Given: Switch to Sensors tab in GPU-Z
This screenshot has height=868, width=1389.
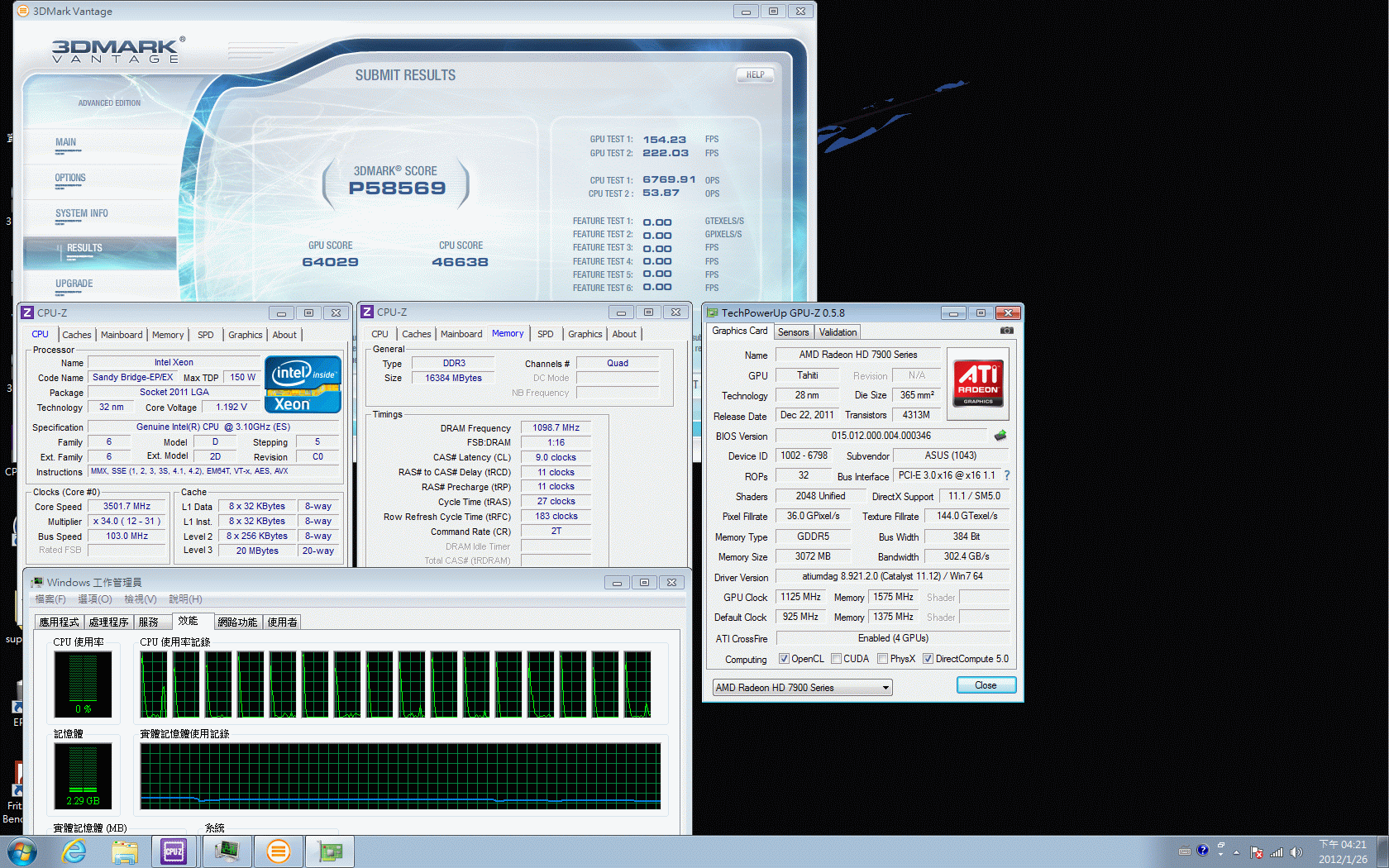Looking at the screenshot, I should pos(794,332).
